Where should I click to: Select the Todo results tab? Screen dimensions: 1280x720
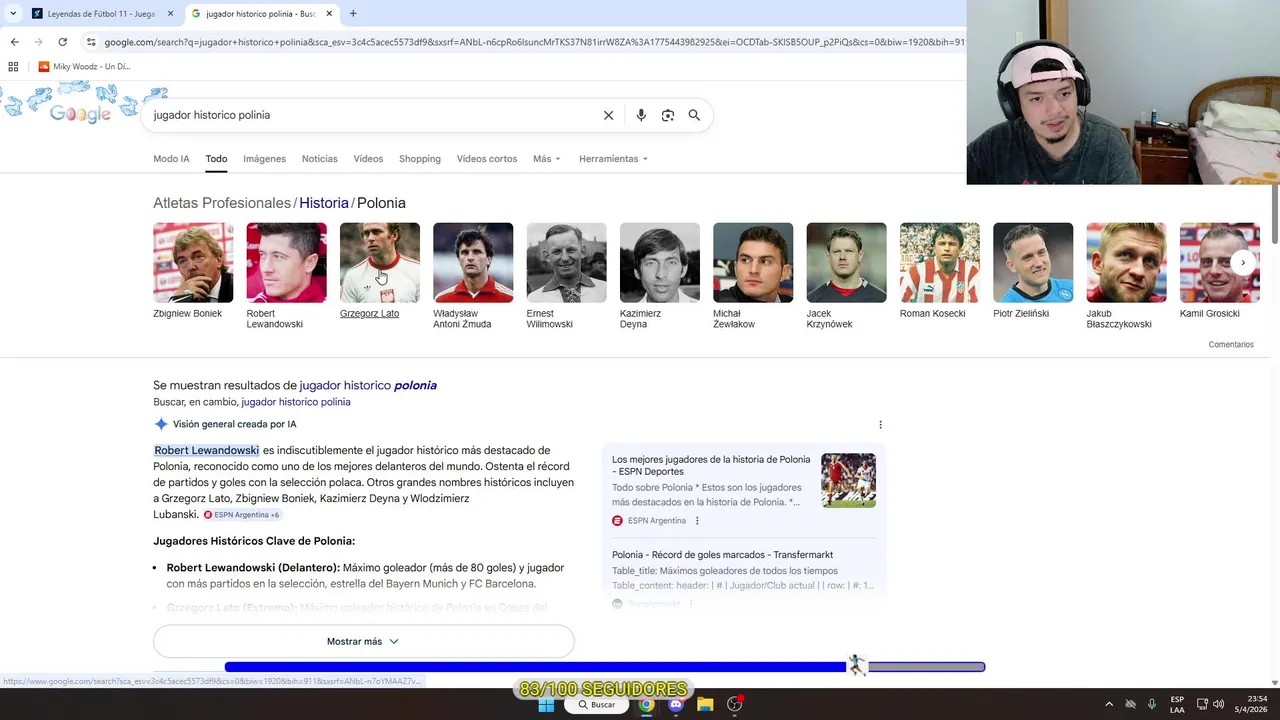216,159
